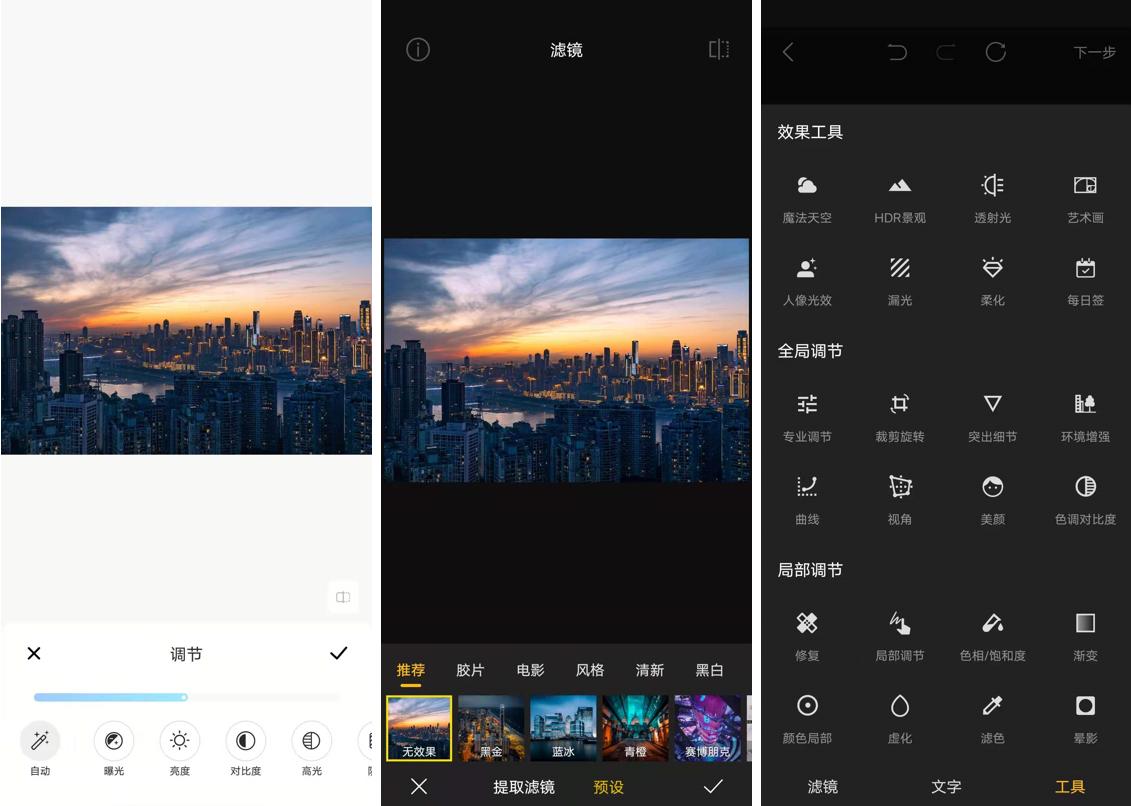This screenshot has height=806, width=1131.
Task: Open the 曝光 (Exposure) adjustment
Action: [113, 750]
